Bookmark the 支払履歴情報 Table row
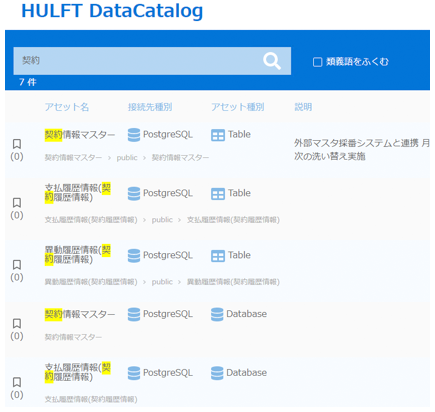The width and height of the screenshot is (435, 412). [17, 203]
